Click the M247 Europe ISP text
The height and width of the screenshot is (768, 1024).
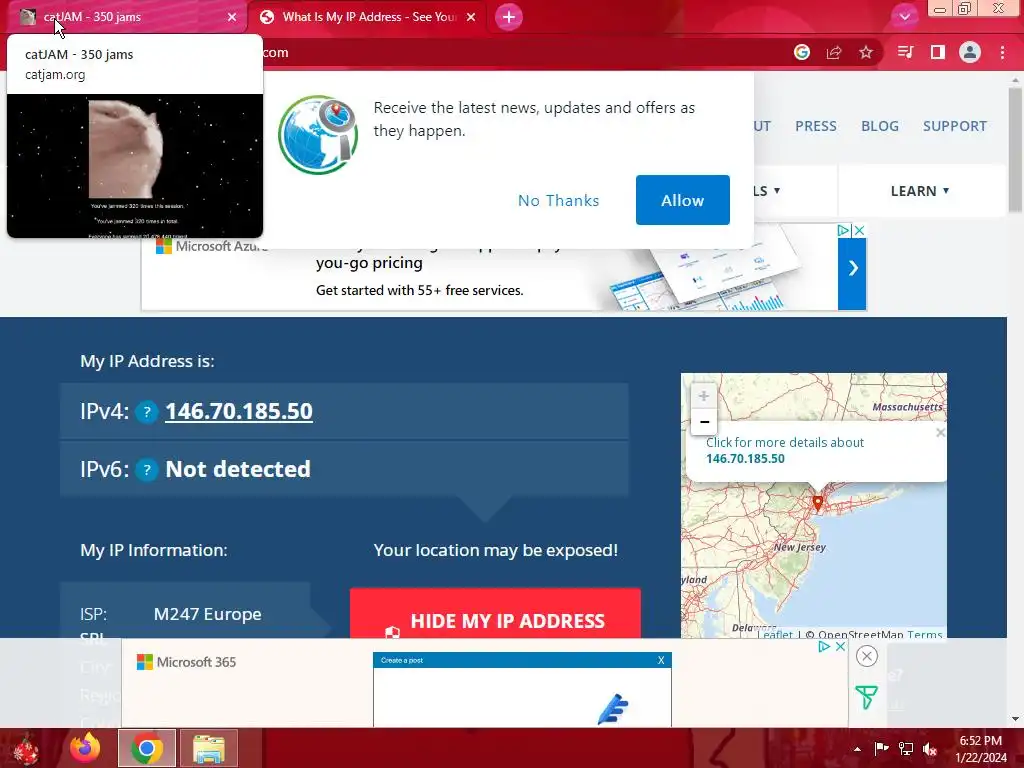pyautogui.click(x=208, y=614)
